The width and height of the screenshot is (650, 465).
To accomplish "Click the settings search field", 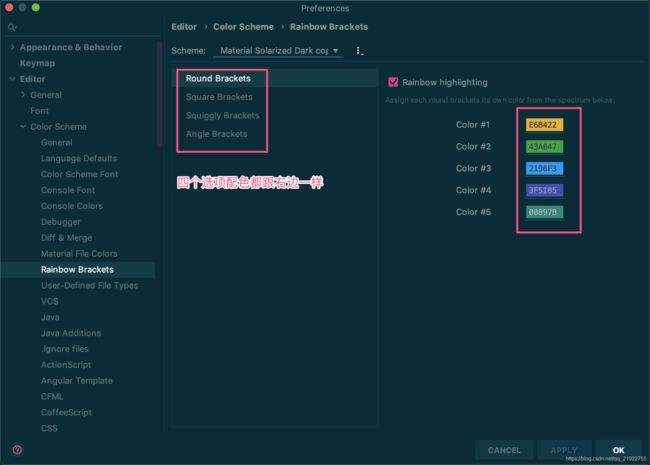I will click(83, 27).
